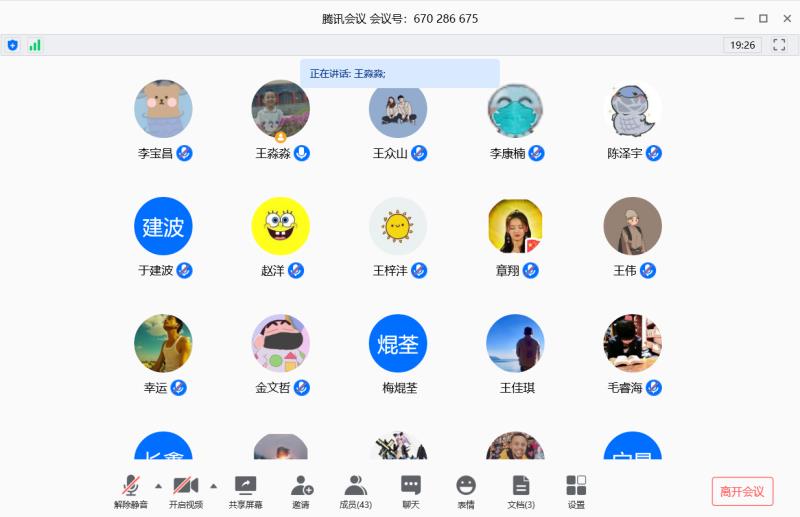This screenshot has width=800, height=517.
Task: Click 于建波's blue 建波 avatar
Action: click(163, 226)
